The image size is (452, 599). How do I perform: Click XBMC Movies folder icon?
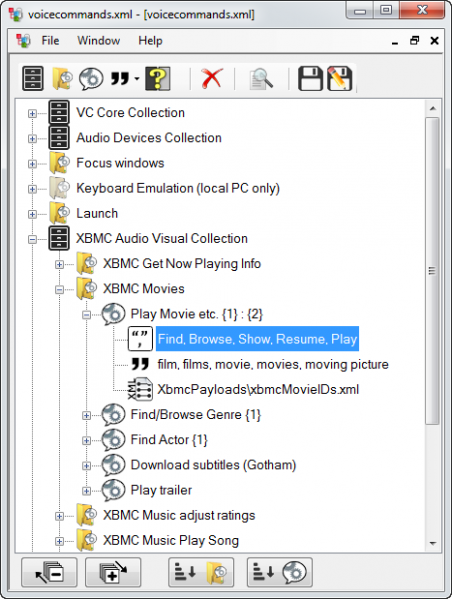pos(86,288)
